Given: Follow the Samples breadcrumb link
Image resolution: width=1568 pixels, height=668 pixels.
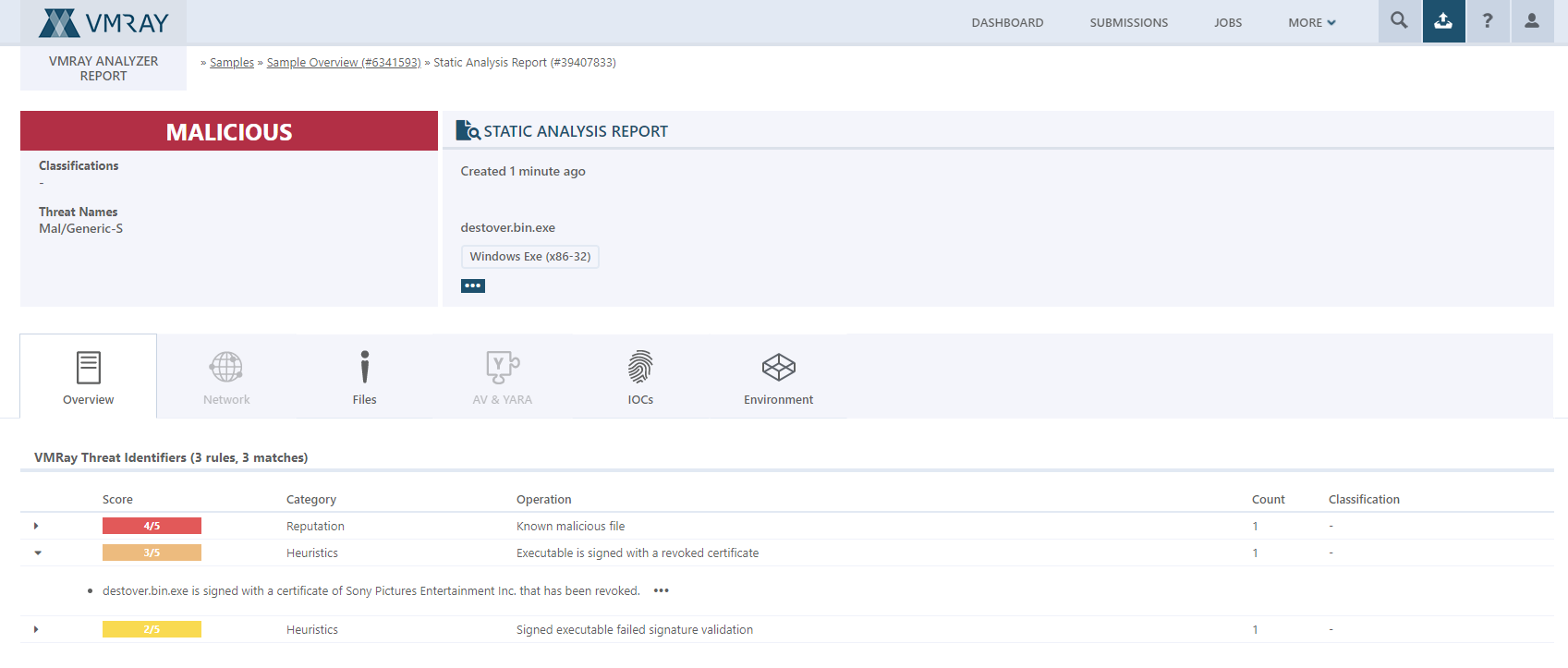Looking at the screenshot, I should (x=232, y=63).
